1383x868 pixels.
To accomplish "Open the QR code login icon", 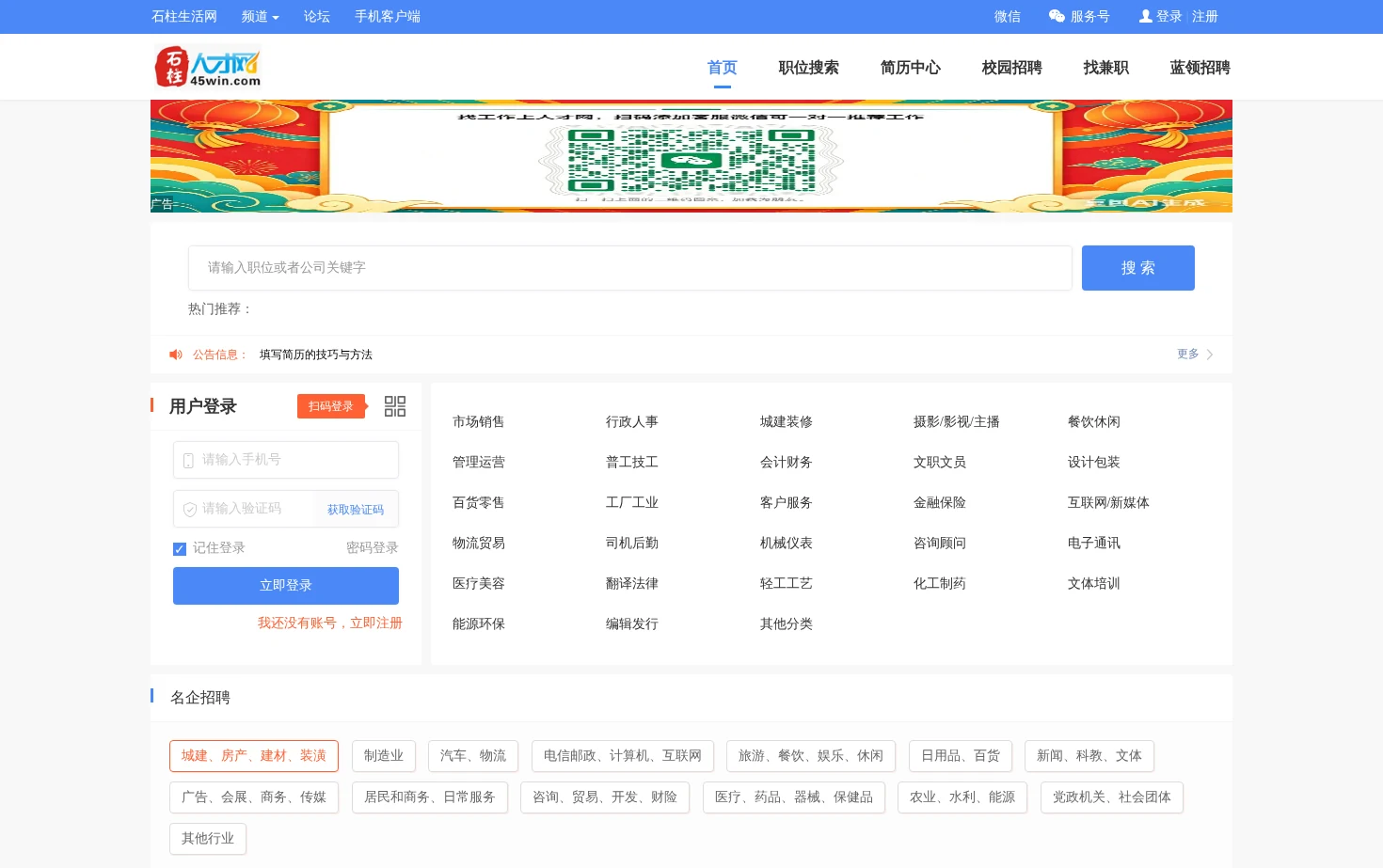I will coord(395,406).
